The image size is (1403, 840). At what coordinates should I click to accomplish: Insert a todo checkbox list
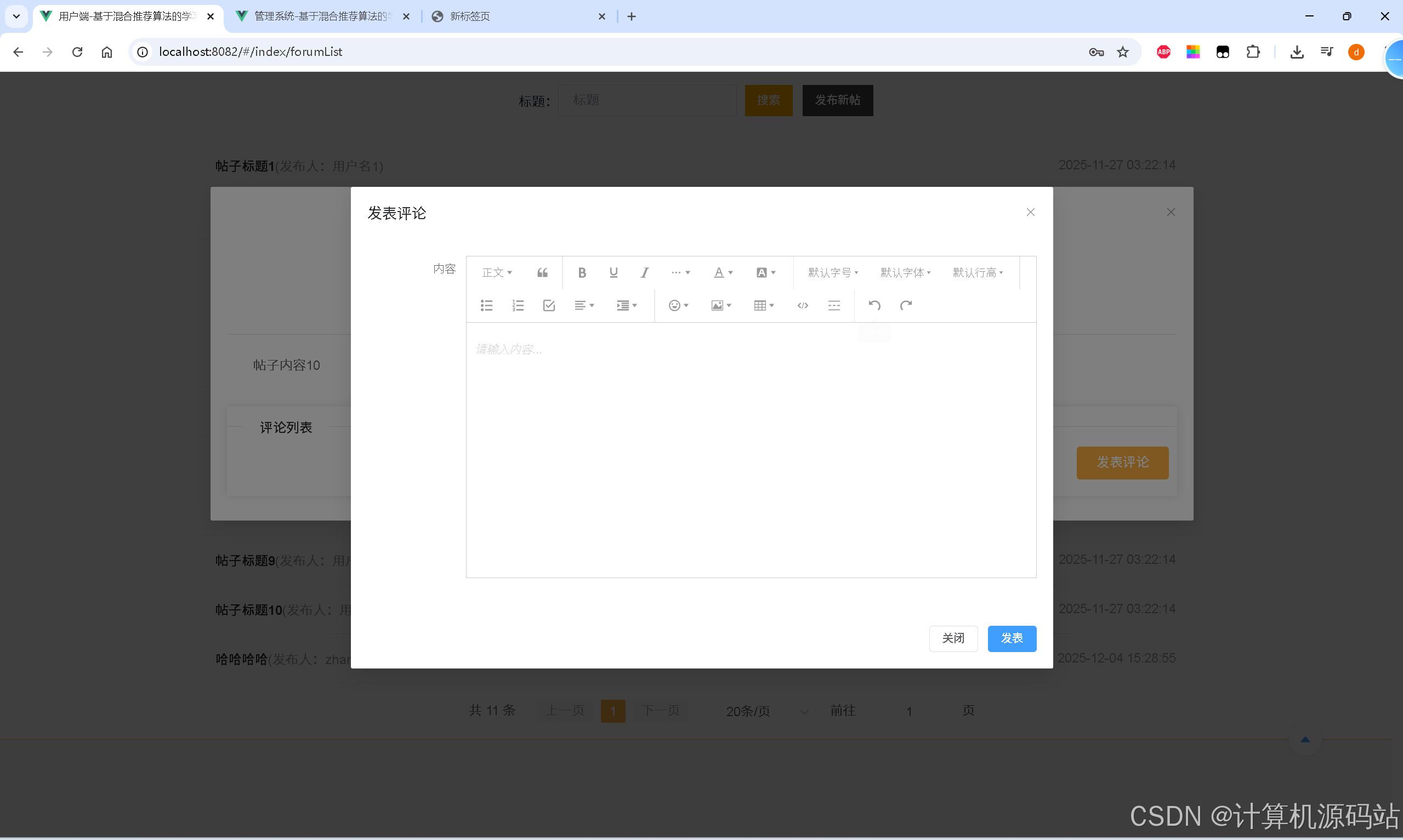pyautogui.click(x=549, y=306)
